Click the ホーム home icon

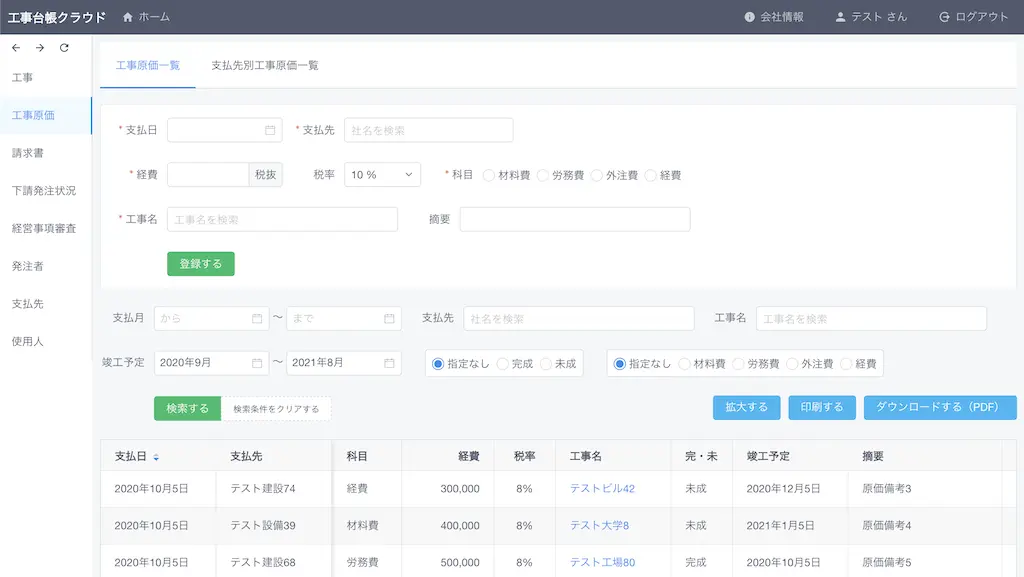click(x=128, y=16)
